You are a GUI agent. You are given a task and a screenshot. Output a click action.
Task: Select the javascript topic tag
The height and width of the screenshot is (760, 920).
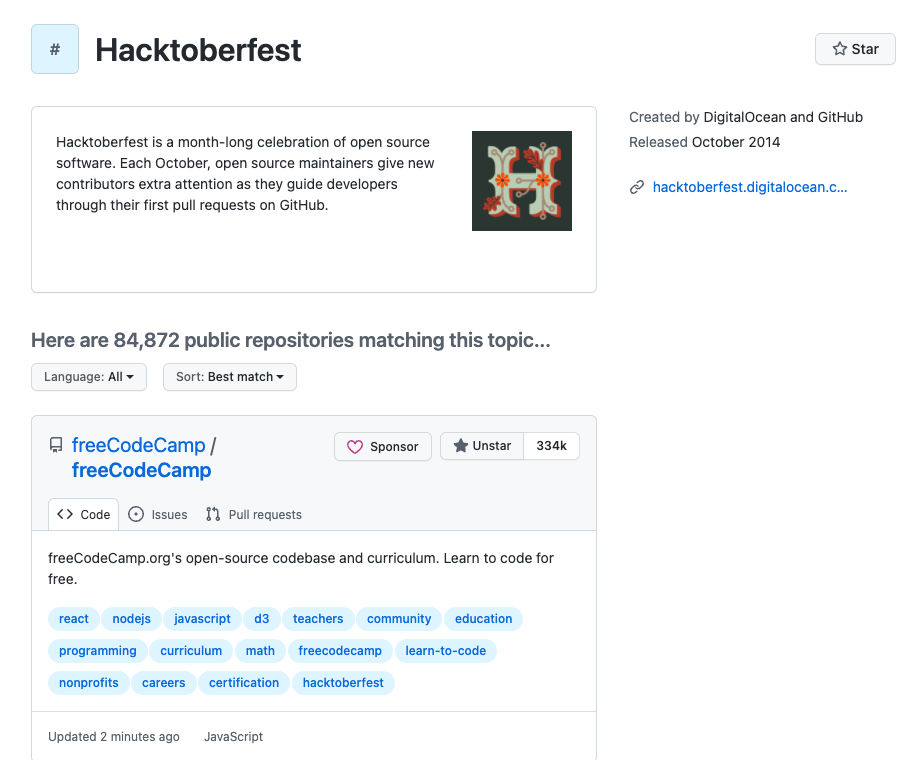(202, 619)
